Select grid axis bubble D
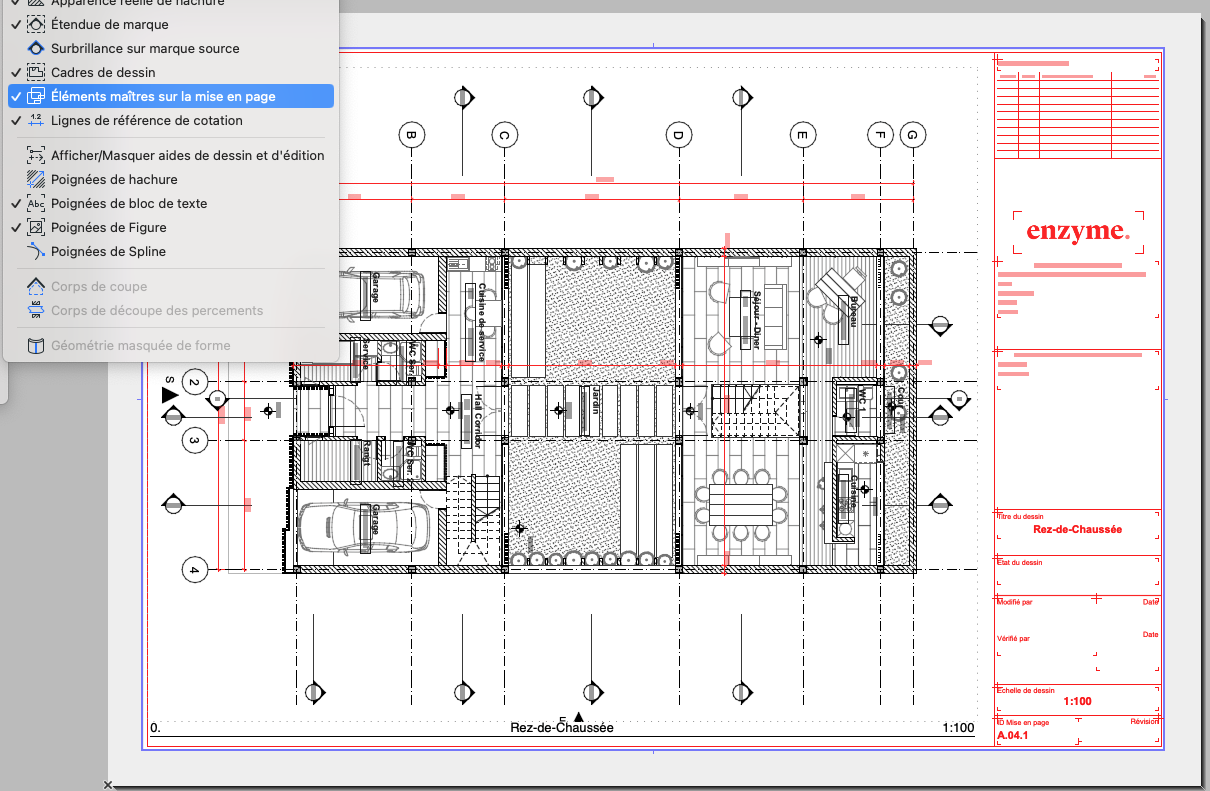The height and width of the screenshot is (791, 1210). pyautogui.click(x=678, y=135)
